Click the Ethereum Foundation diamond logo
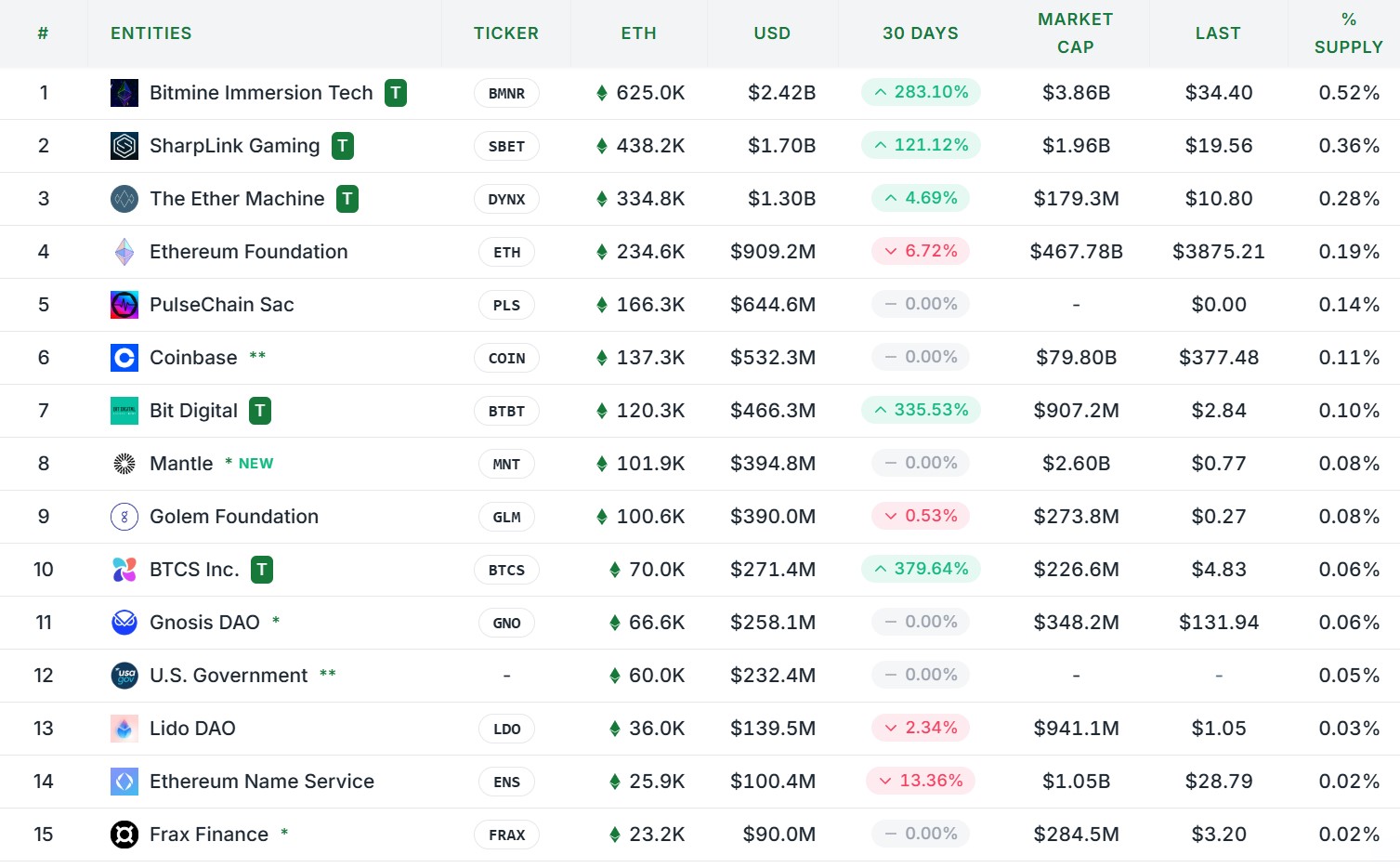The height and width of the screenshot is (868, 1400). [124, 251]
